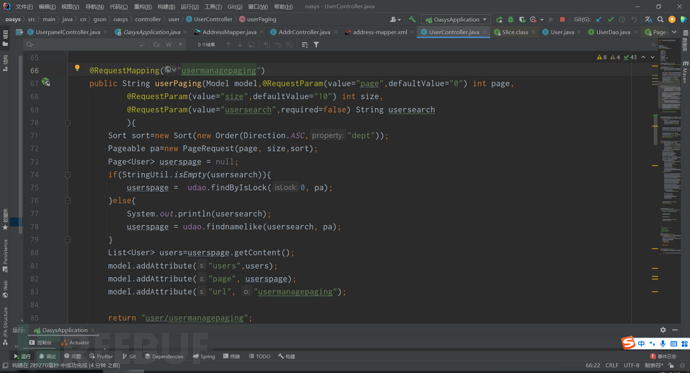Image resolution: width=690 pixels, height=373 pixels.
Task: Switch to AddrController.java tab
Action: pyautogui.click(x=304, y=32)
